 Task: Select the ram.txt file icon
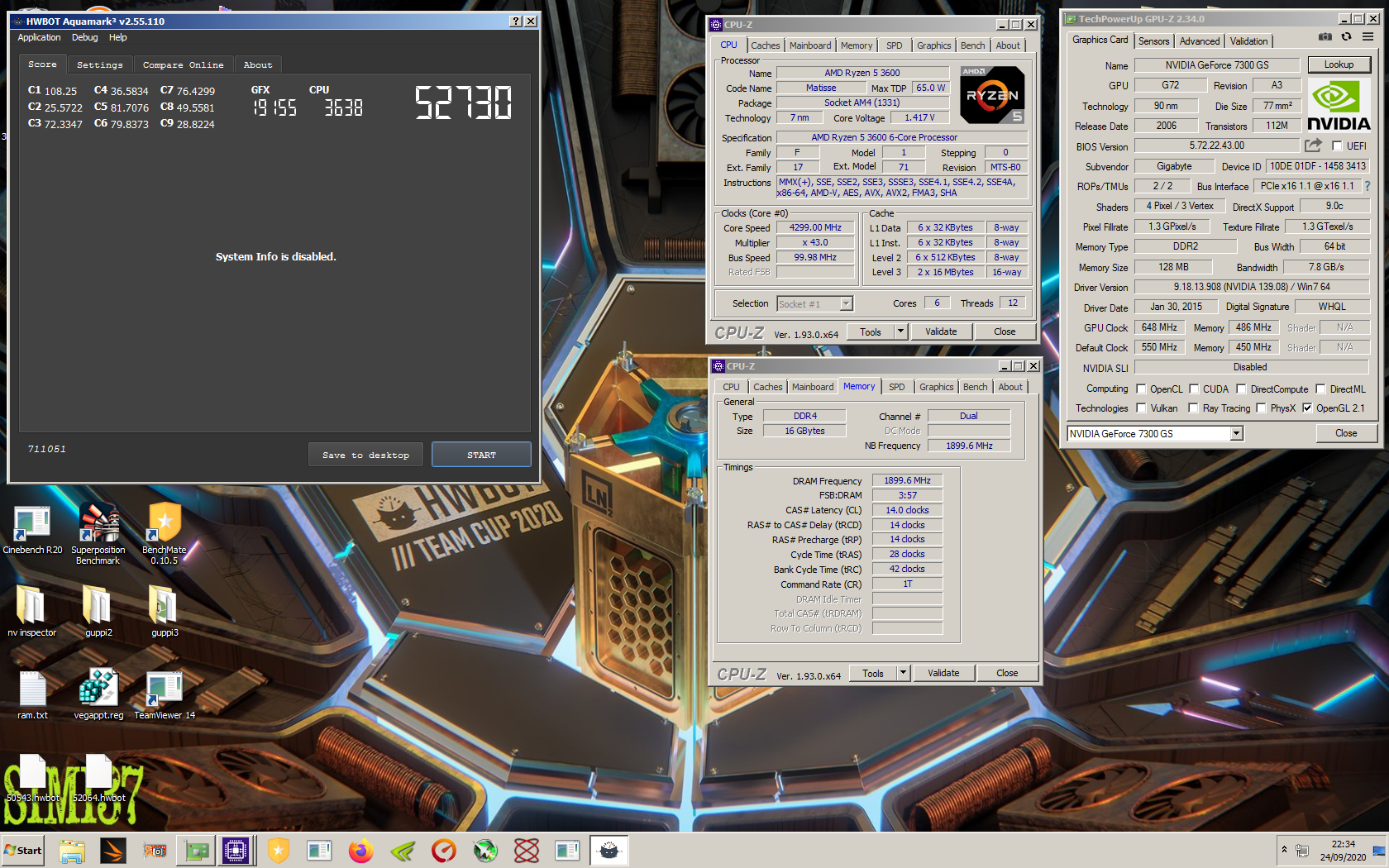point(32,688)
